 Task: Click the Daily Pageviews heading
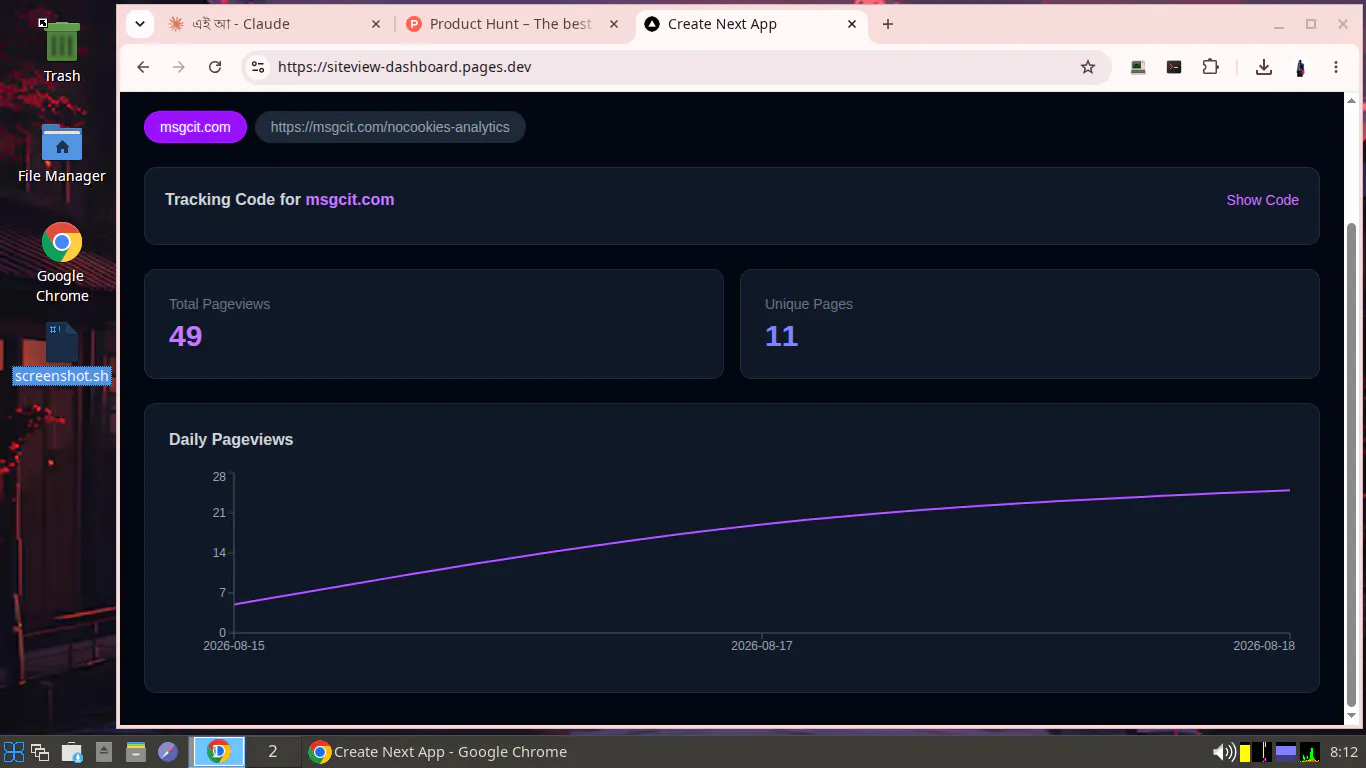(231, 439)
